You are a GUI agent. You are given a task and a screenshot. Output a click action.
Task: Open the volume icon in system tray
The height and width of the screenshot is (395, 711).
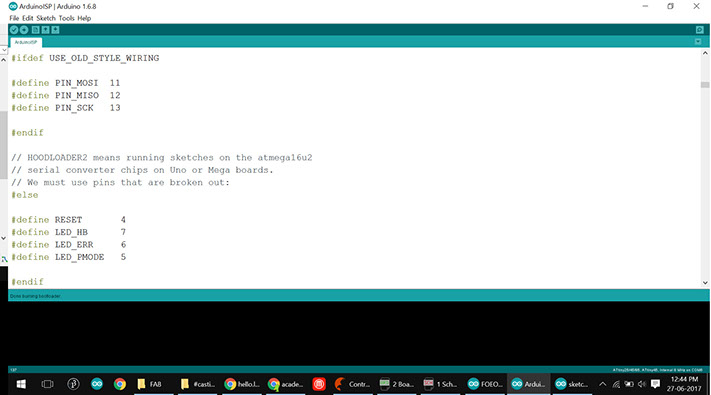[x=642, y=384]
